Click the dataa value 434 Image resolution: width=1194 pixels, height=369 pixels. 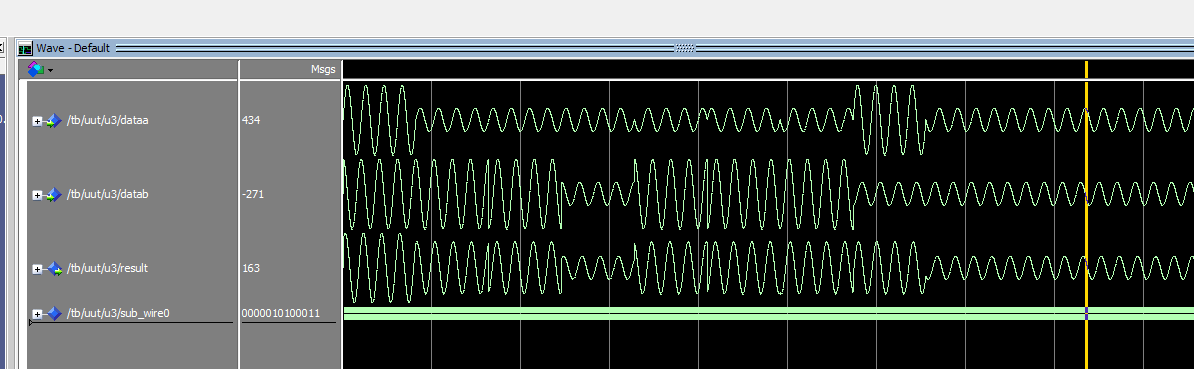(251, 120)
